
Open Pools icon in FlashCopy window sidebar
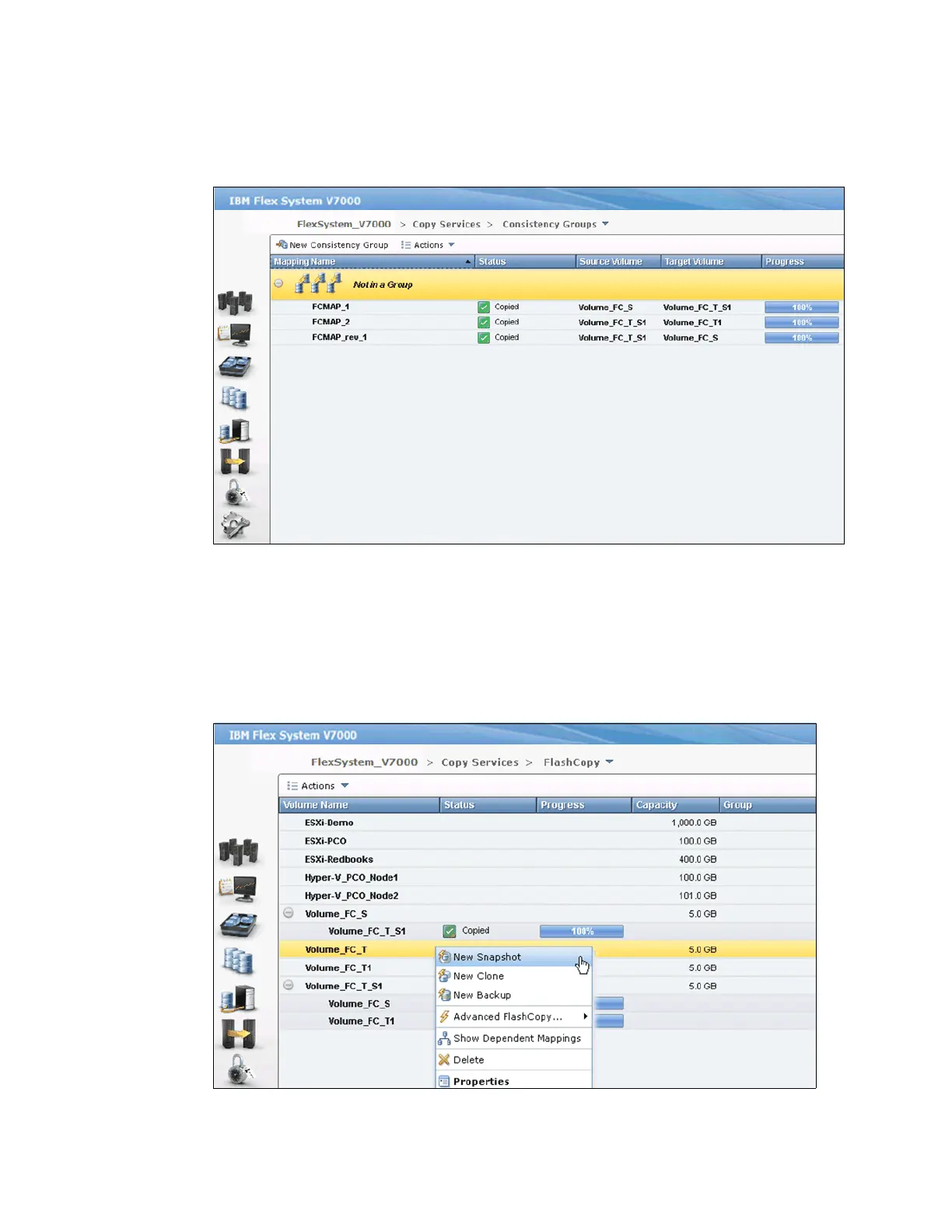[238, 925]
